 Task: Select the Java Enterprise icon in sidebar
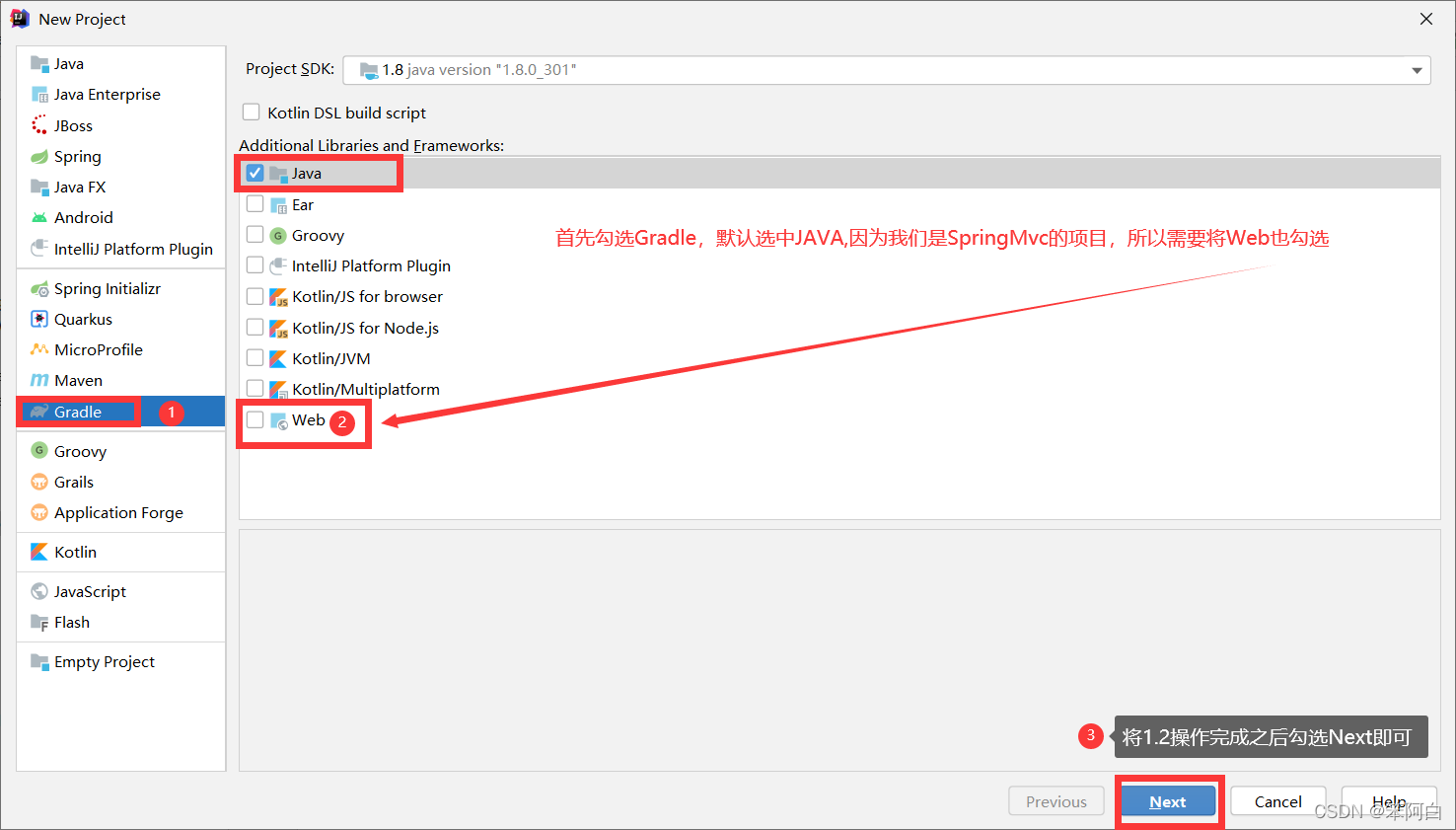point(39,95)
